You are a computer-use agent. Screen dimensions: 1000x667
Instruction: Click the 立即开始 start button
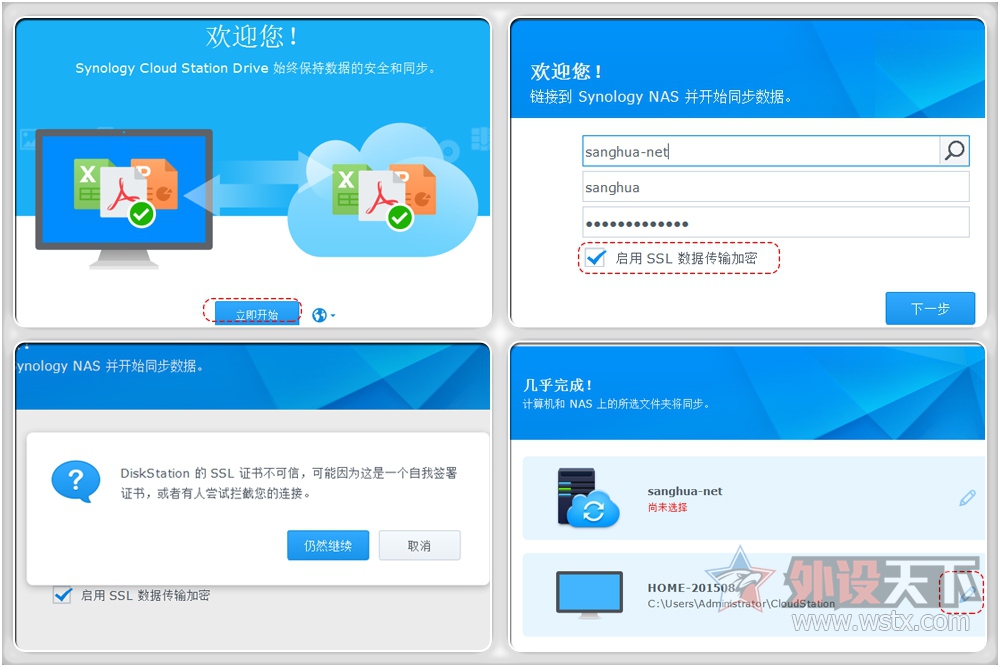tap(257, 314)
